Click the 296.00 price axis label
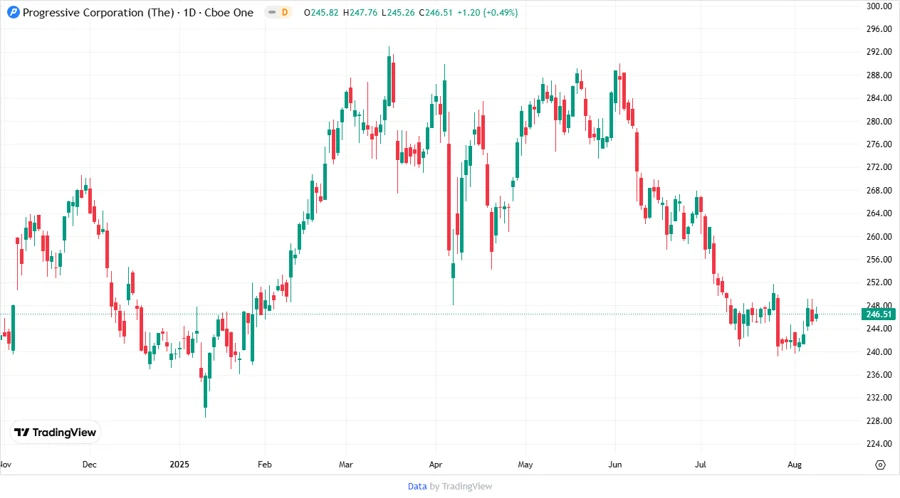Image resolution: width=900 pixels, height=498 pixels. [x=879, y=29]
